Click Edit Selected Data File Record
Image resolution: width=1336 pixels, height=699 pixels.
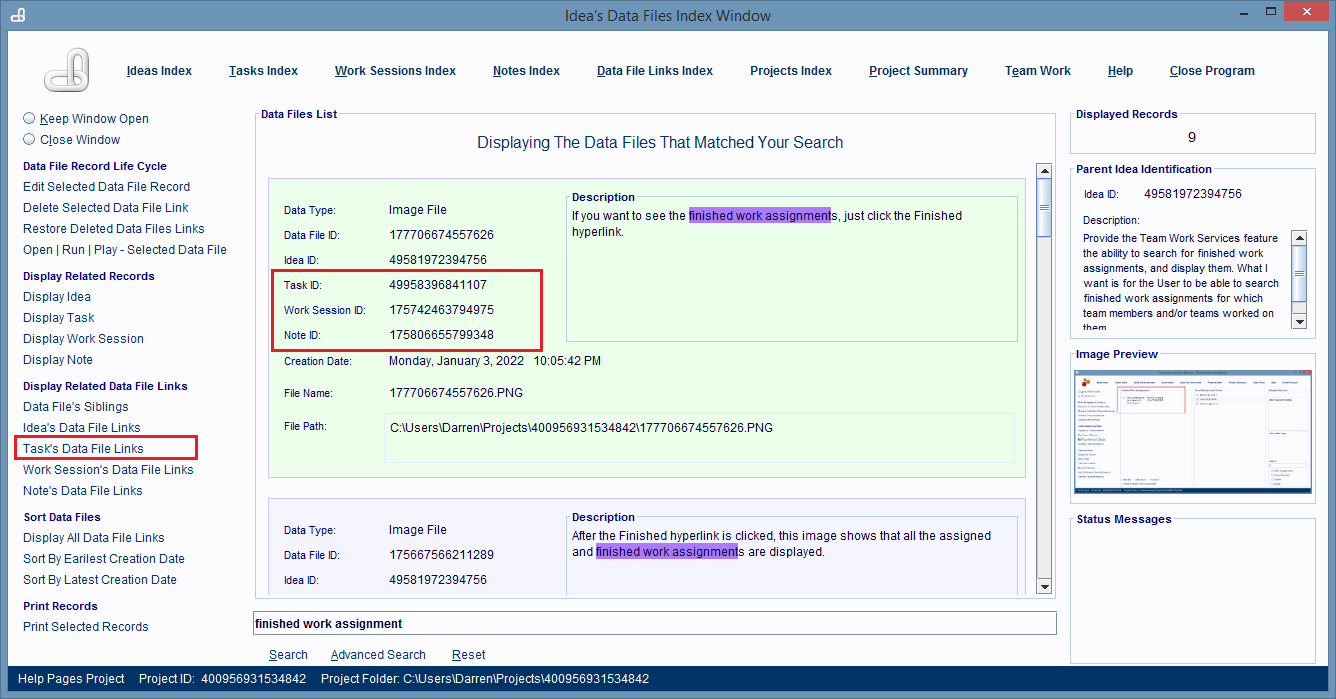click(106, 187)
